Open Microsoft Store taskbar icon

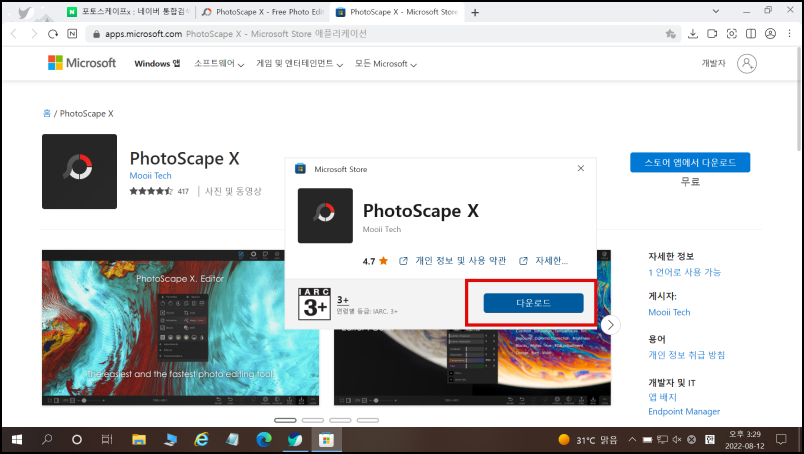[326, 440]
